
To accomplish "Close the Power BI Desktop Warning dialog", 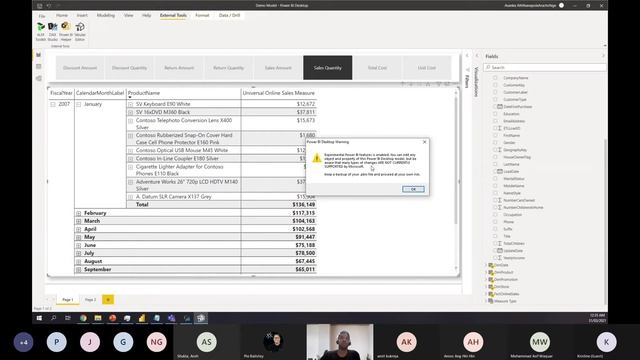I will pyautogui.click(x=424, y=142).
